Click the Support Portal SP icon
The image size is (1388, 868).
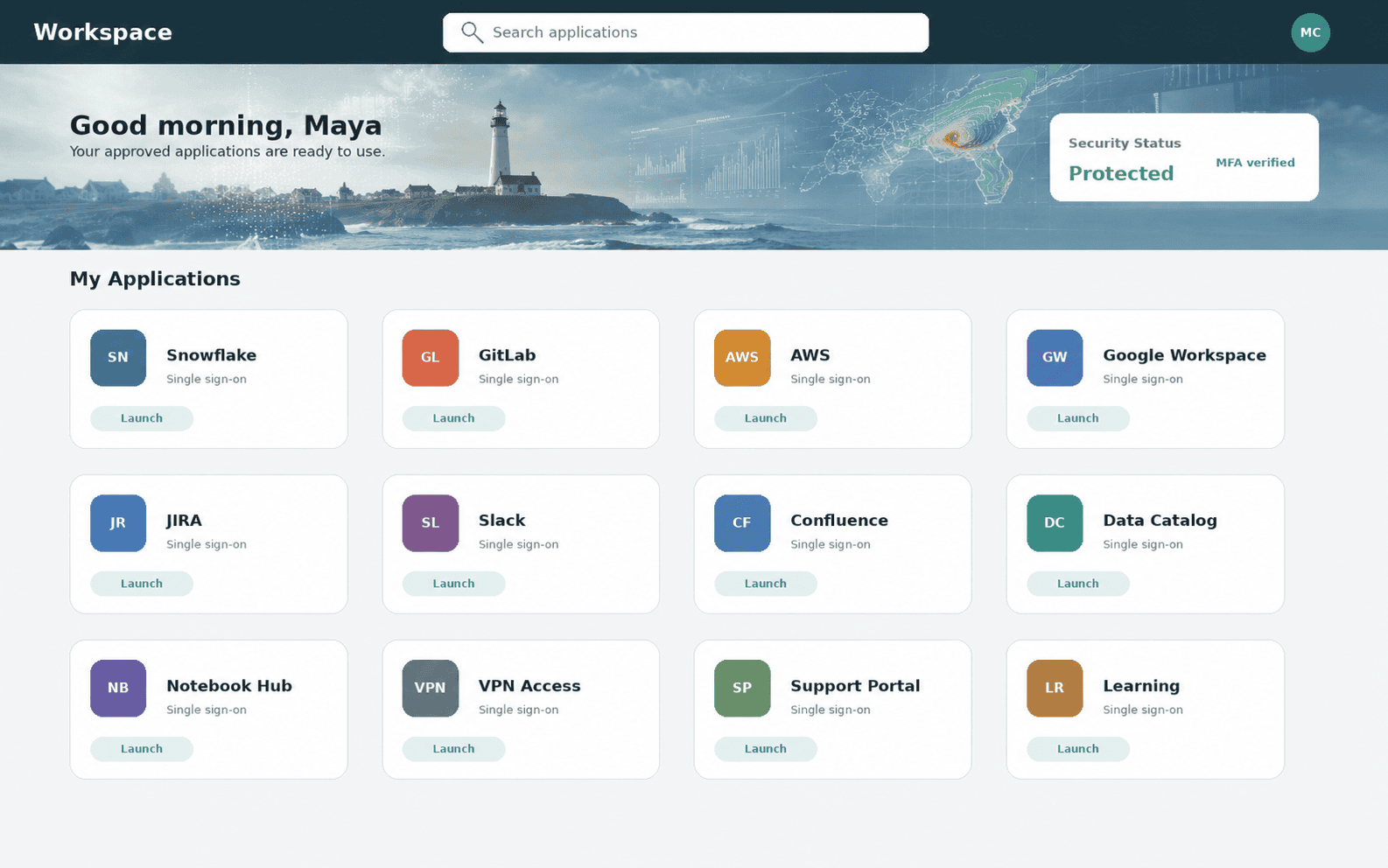(742, 689)
